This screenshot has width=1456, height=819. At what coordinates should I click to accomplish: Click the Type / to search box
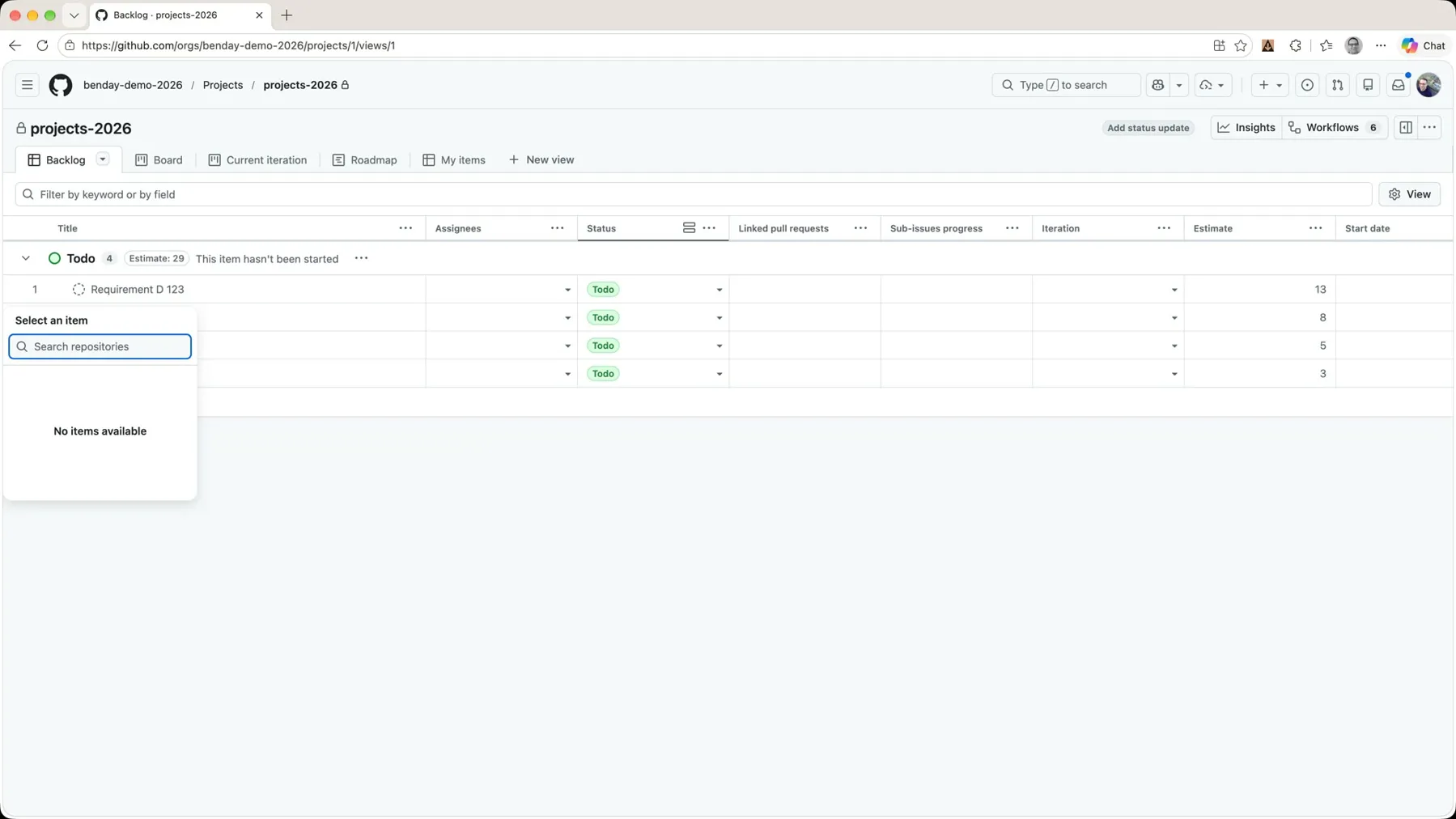pos(1066,85)
